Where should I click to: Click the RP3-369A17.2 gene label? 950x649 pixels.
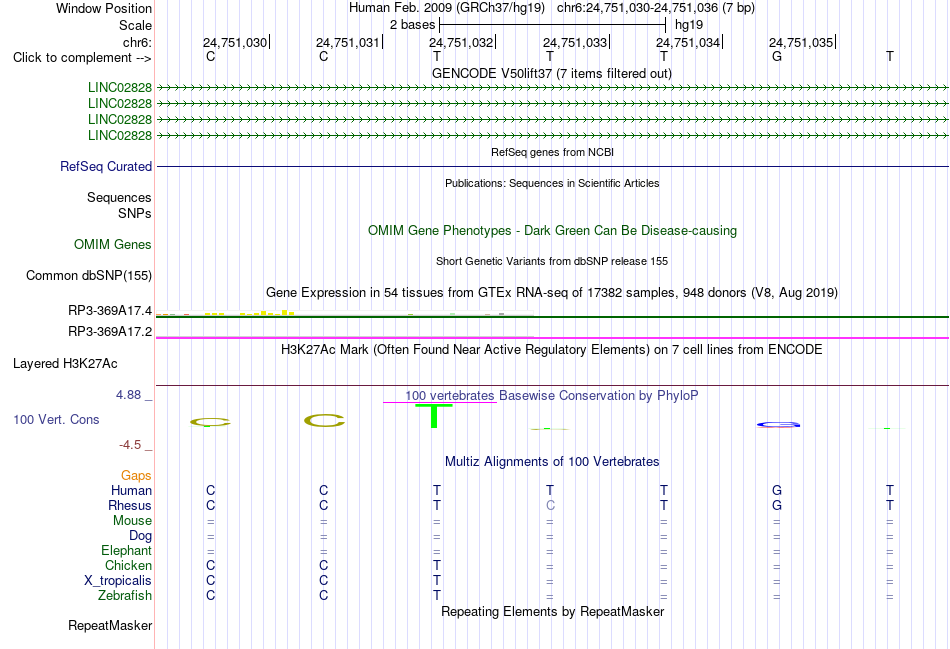110,331
